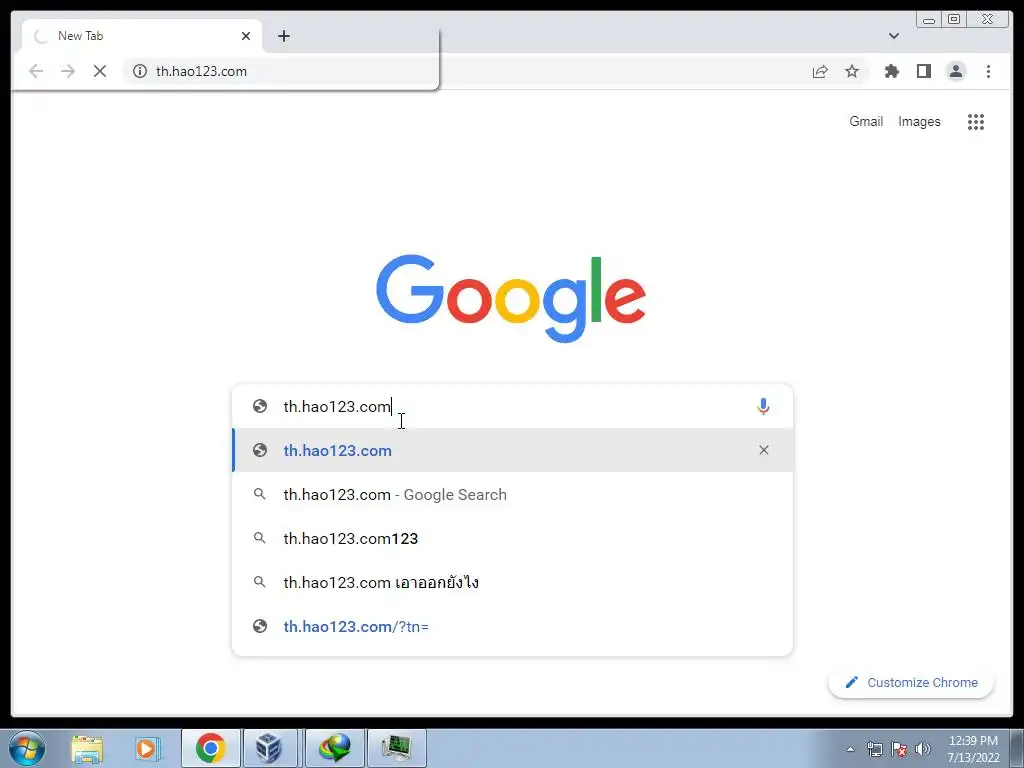This screenshot has height=768, width=1024.
Task: Open the network tray icon
Action: point(874,749)
